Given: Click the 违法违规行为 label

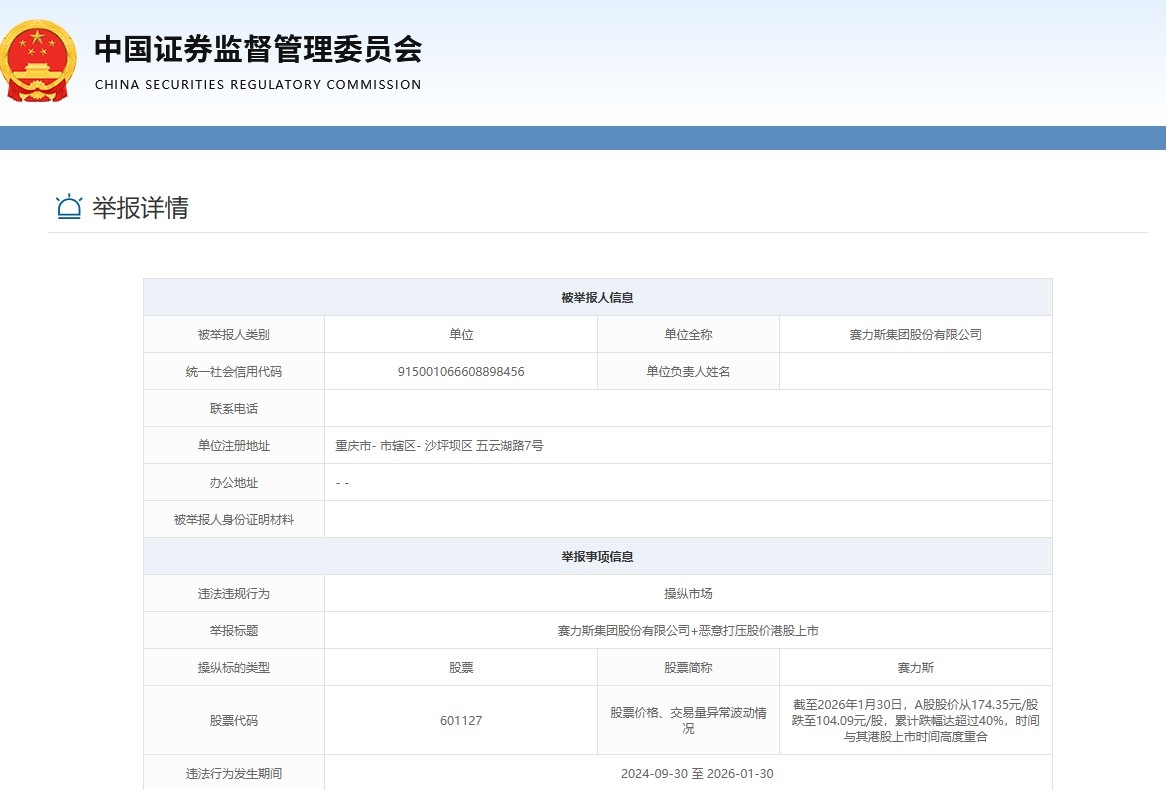Looking at the screenshot, I should [x=233, y=594].
